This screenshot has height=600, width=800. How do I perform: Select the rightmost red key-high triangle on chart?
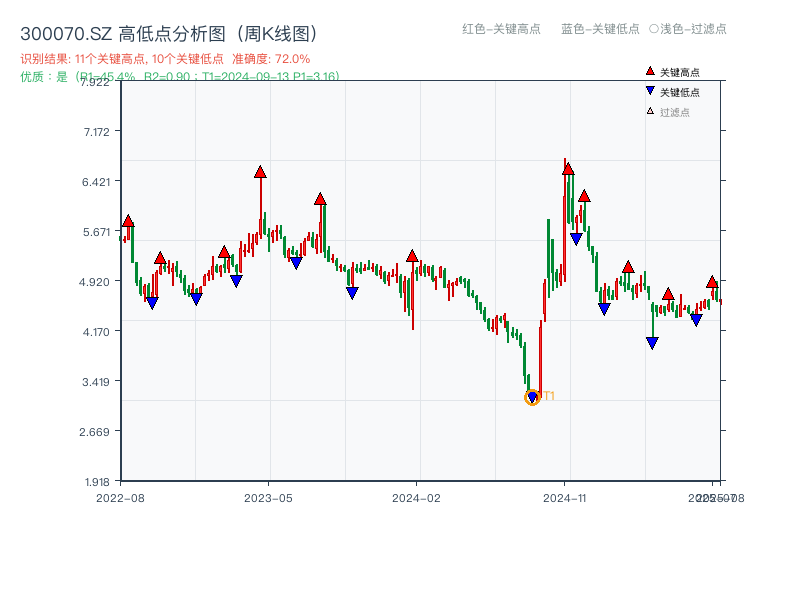(712, 283)
